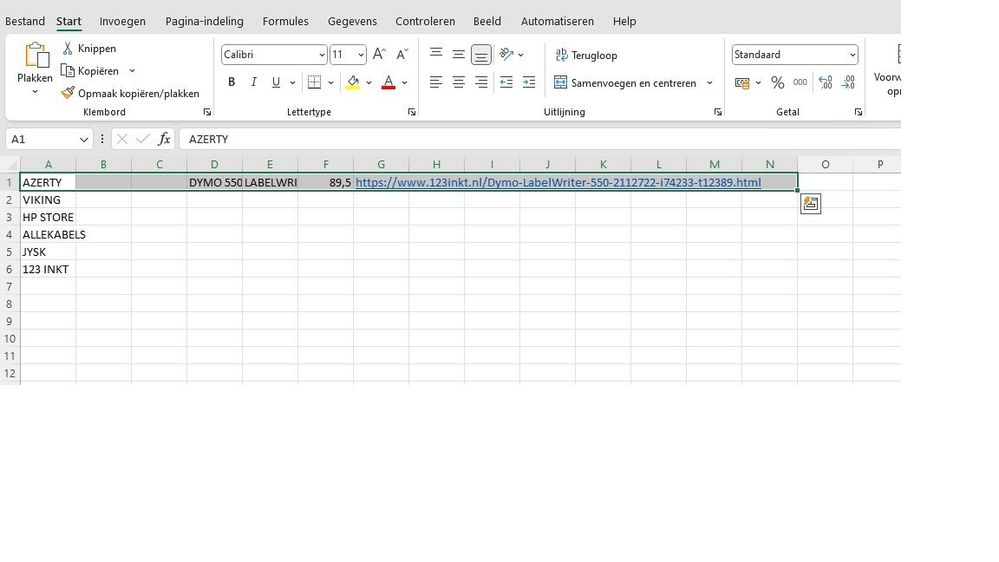The width and height of the screenshot is (999, 562).
Task: Open fill color dropdown arrow
Action: [369, 82]
